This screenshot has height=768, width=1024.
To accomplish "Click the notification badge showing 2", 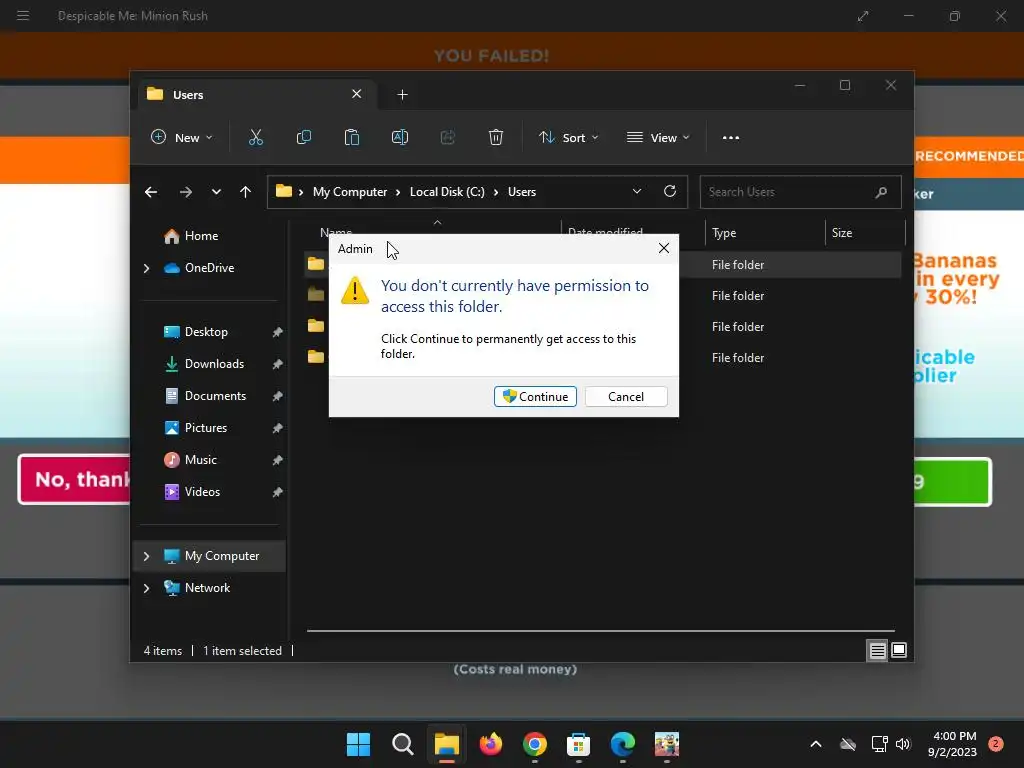I will [x=996, y=743].
